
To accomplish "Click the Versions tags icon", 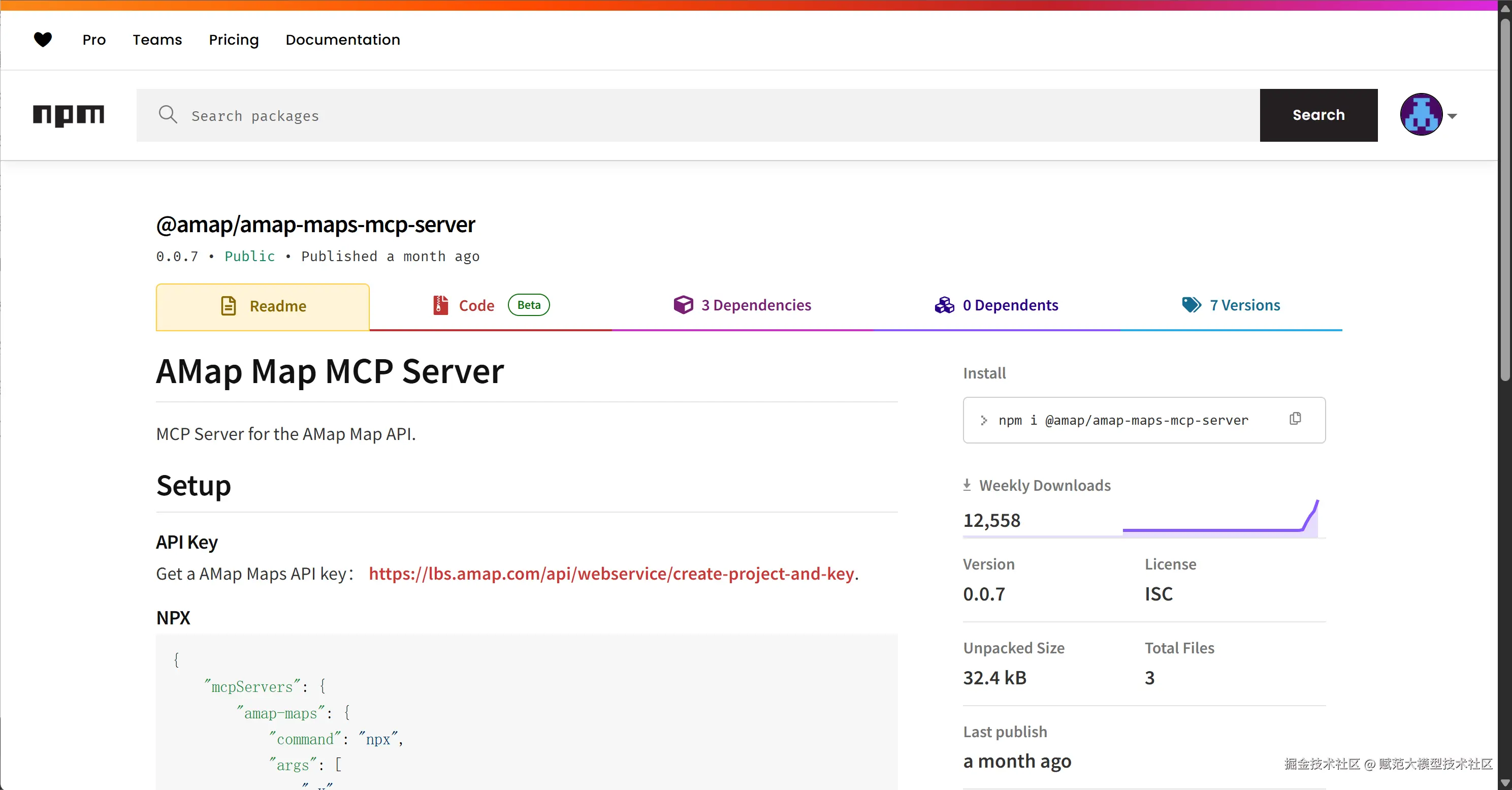I will click(1192, 305).
